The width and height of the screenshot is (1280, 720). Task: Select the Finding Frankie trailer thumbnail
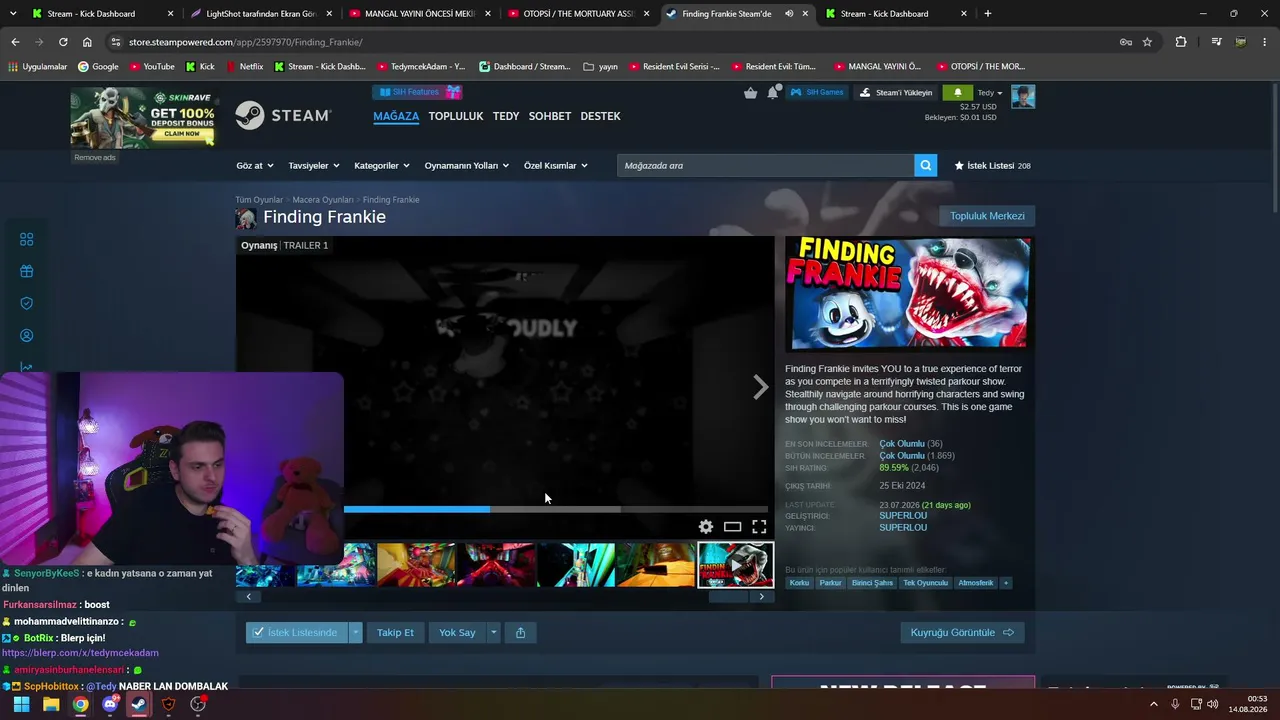[x=735, y=565]
